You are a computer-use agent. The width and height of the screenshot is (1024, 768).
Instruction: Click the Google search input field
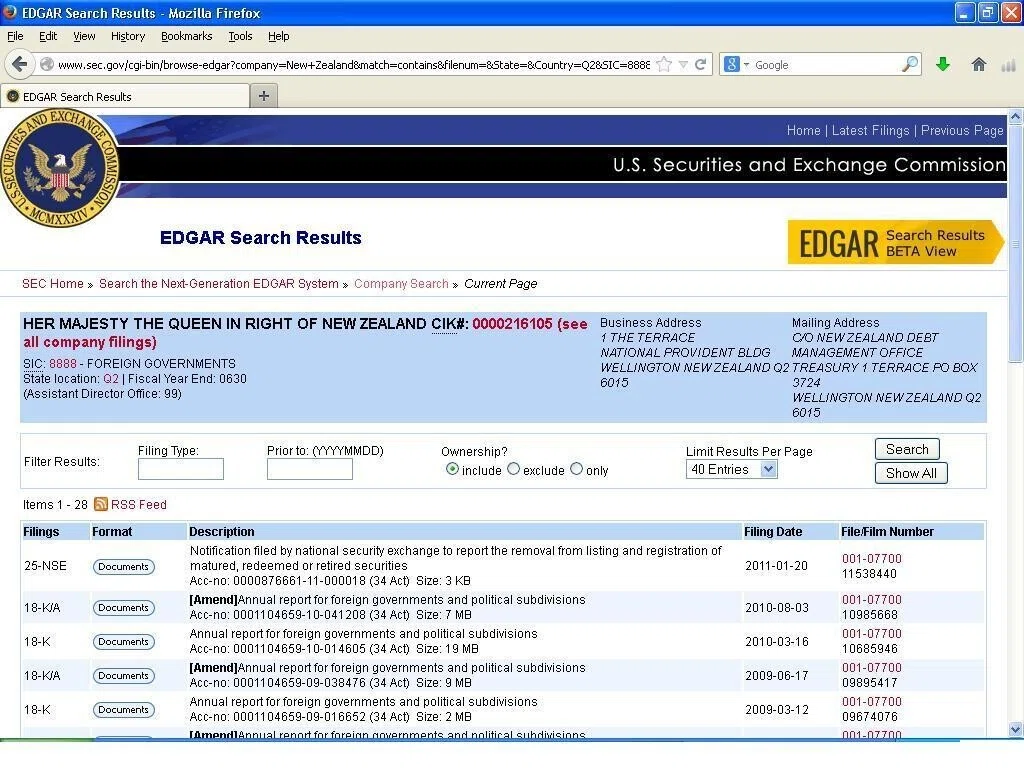tap(825, 65)
